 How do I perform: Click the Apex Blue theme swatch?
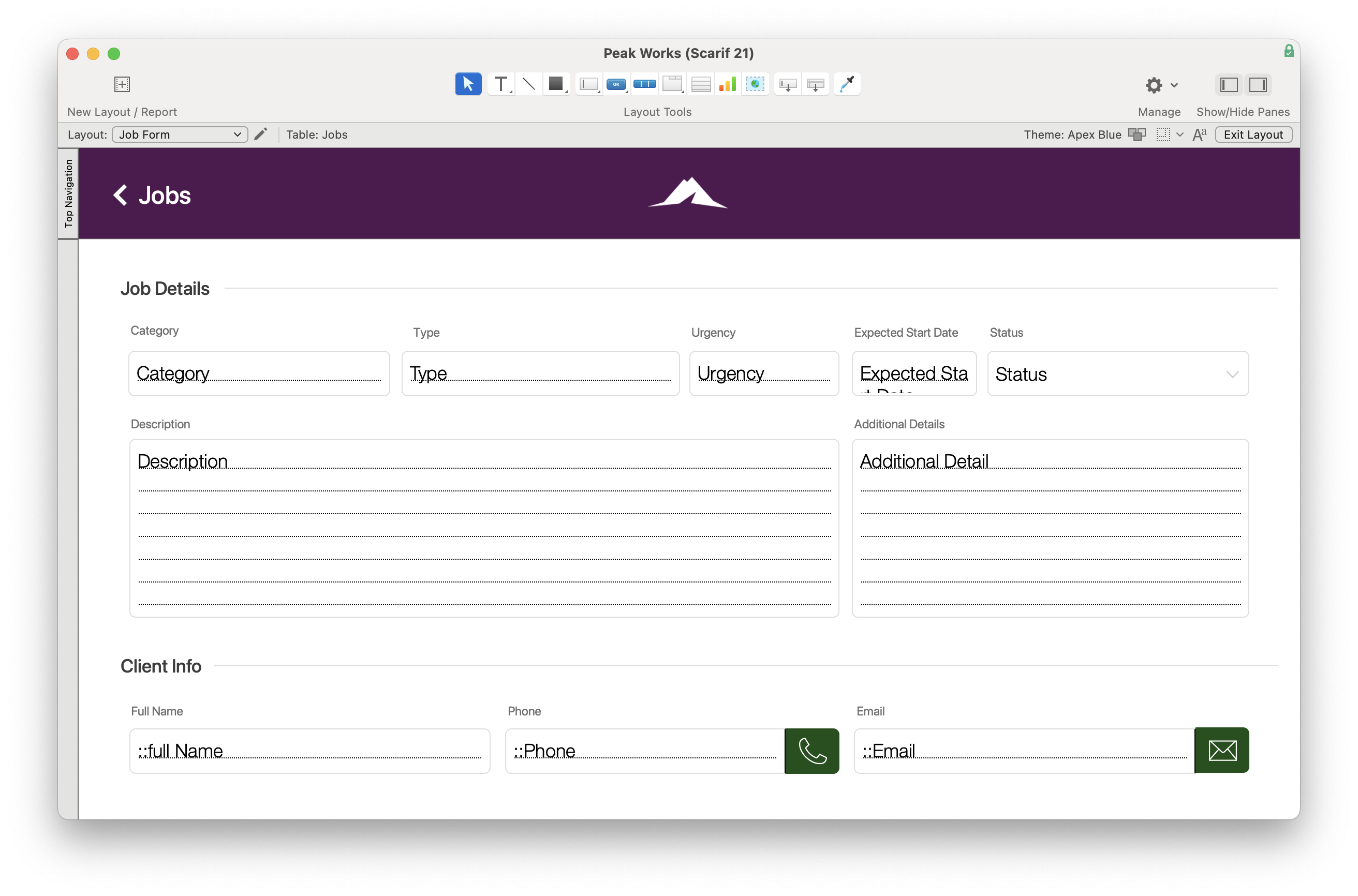pos(1138,135)
